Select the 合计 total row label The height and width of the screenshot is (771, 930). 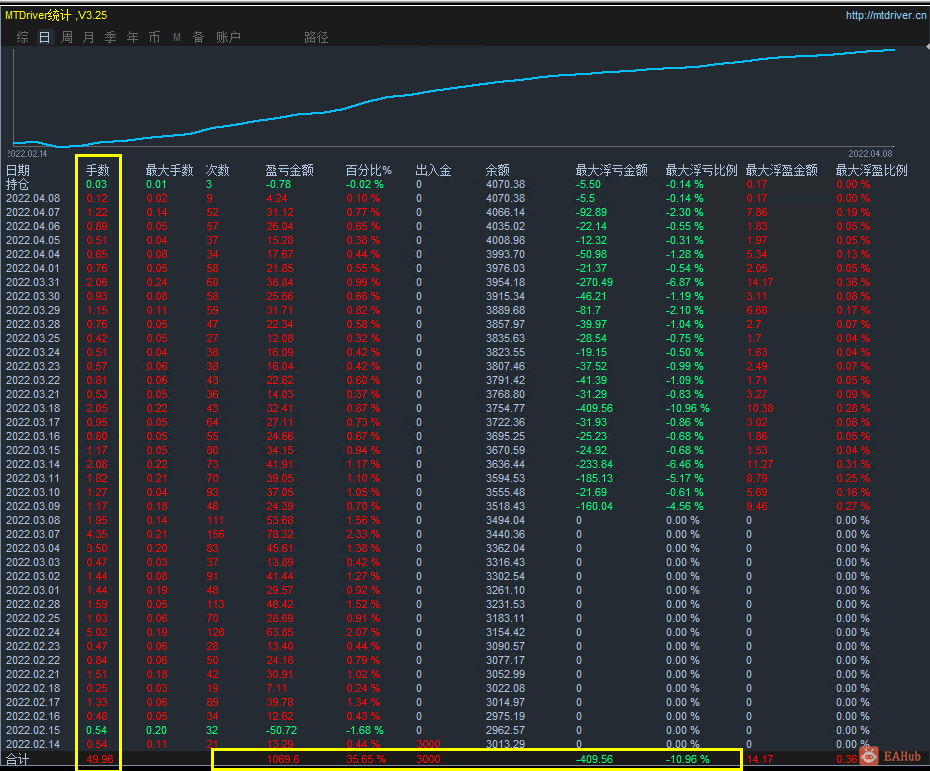pos(17,759)
